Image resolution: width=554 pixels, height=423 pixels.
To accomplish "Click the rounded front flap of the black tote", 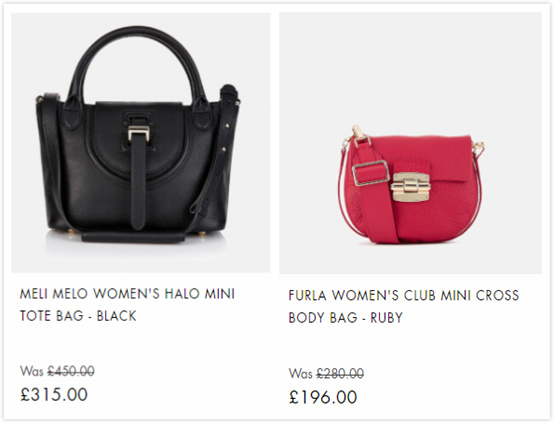I will click(139, 140).
